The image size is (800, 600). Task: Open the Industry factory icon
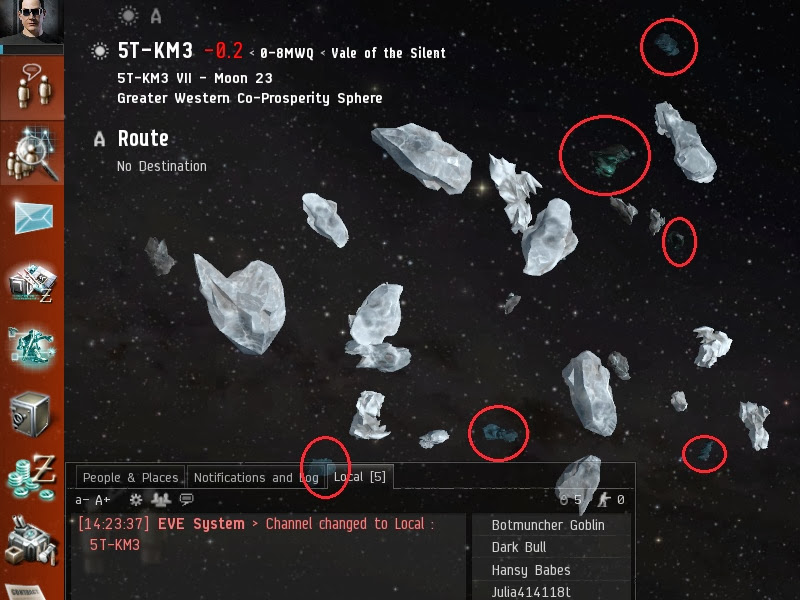(30, 541)
